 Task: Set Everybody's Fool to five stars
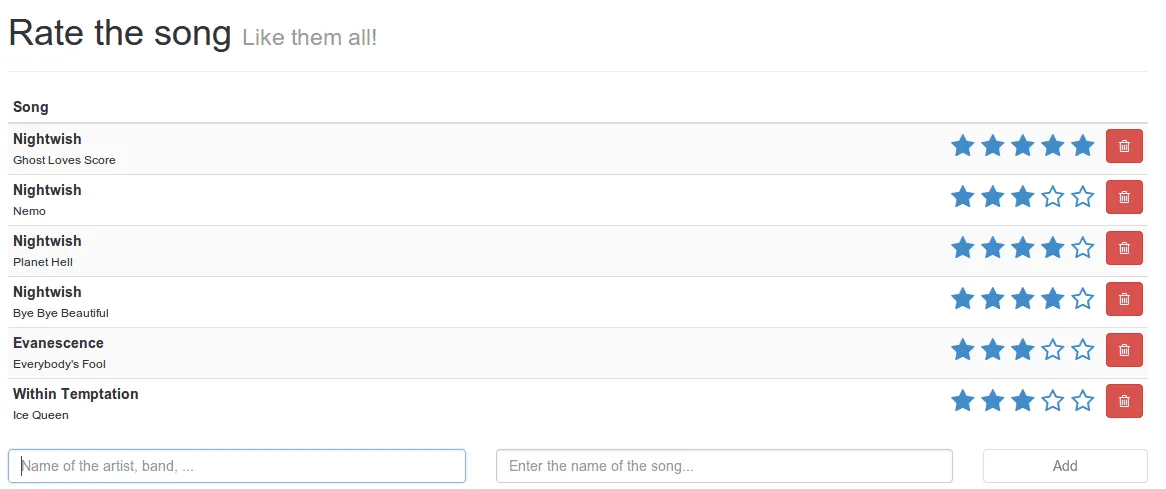click(x=1082, y=350)
